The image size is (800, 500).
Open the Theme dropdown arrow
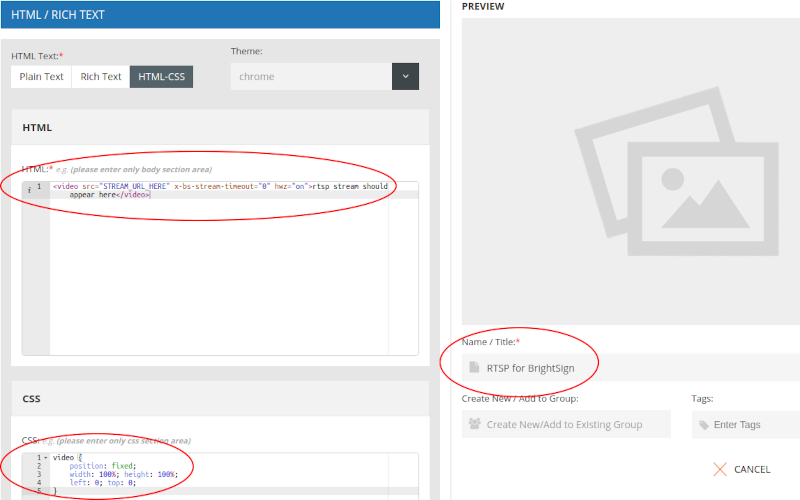405,77
